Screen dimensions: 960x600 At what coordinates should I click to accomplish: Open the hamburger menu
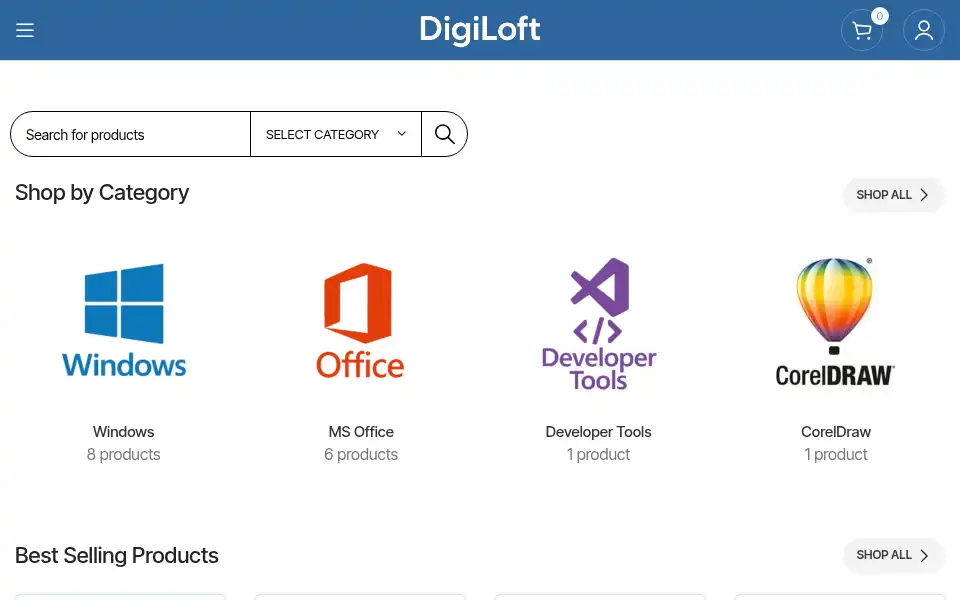(25, 30)
